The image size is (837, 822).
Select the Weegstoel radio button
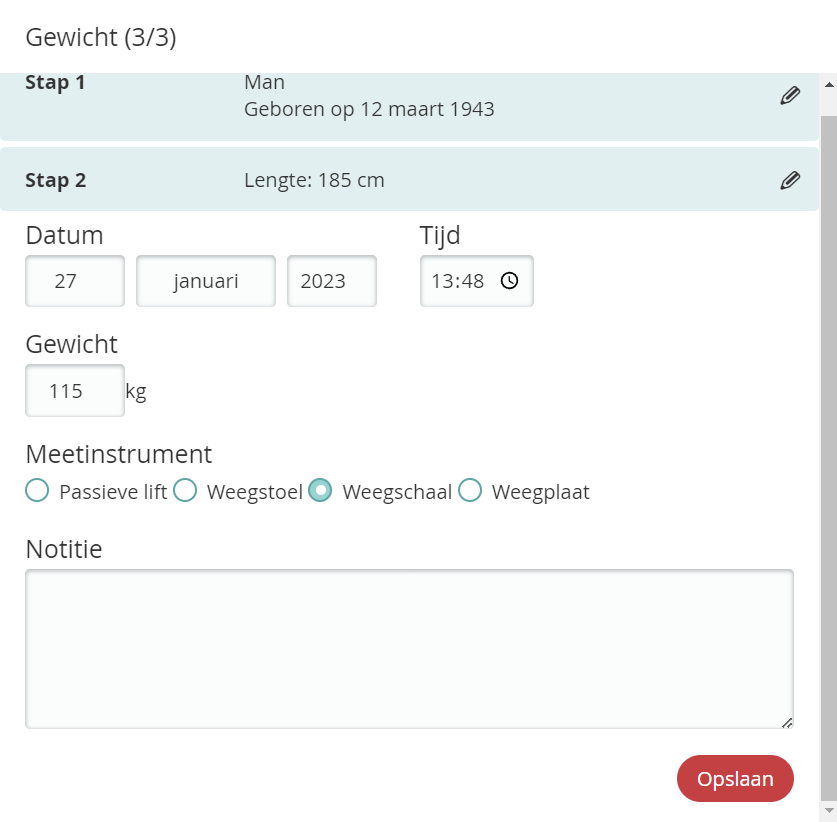pos(185,491)
